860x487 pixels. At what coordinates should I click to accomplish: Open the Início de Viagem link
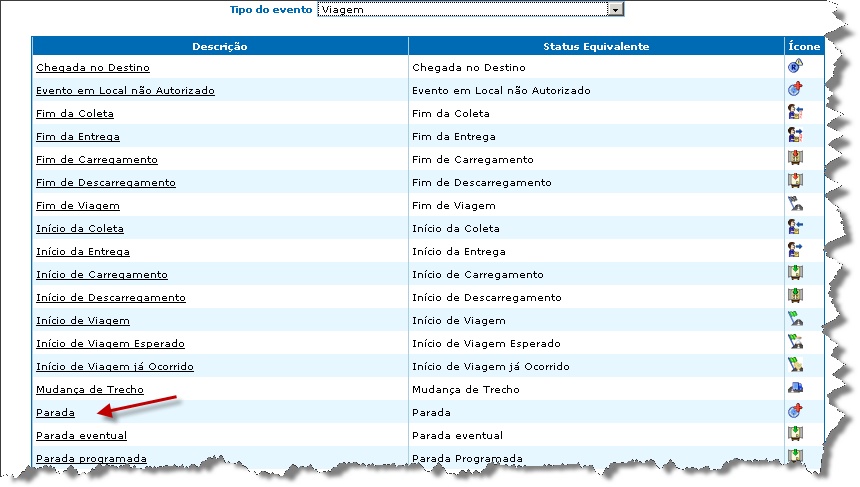[83, 321]
